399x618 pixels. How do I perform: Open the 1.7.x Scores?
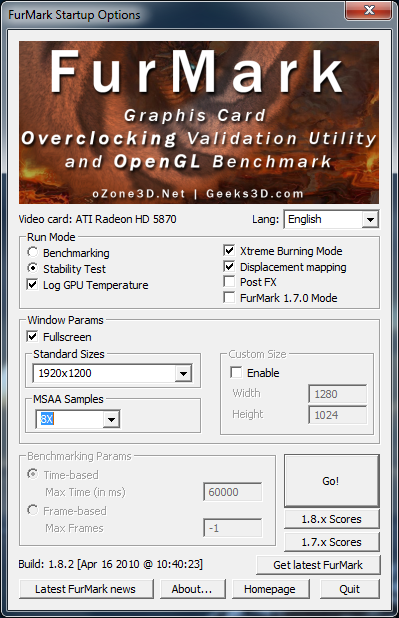click(x=332, y=542)
